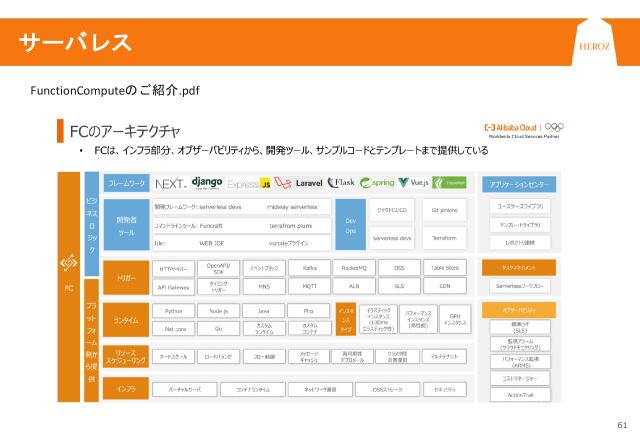640x443 pixels.
Task: Click the サーバレス slide title
Action: 75,42
